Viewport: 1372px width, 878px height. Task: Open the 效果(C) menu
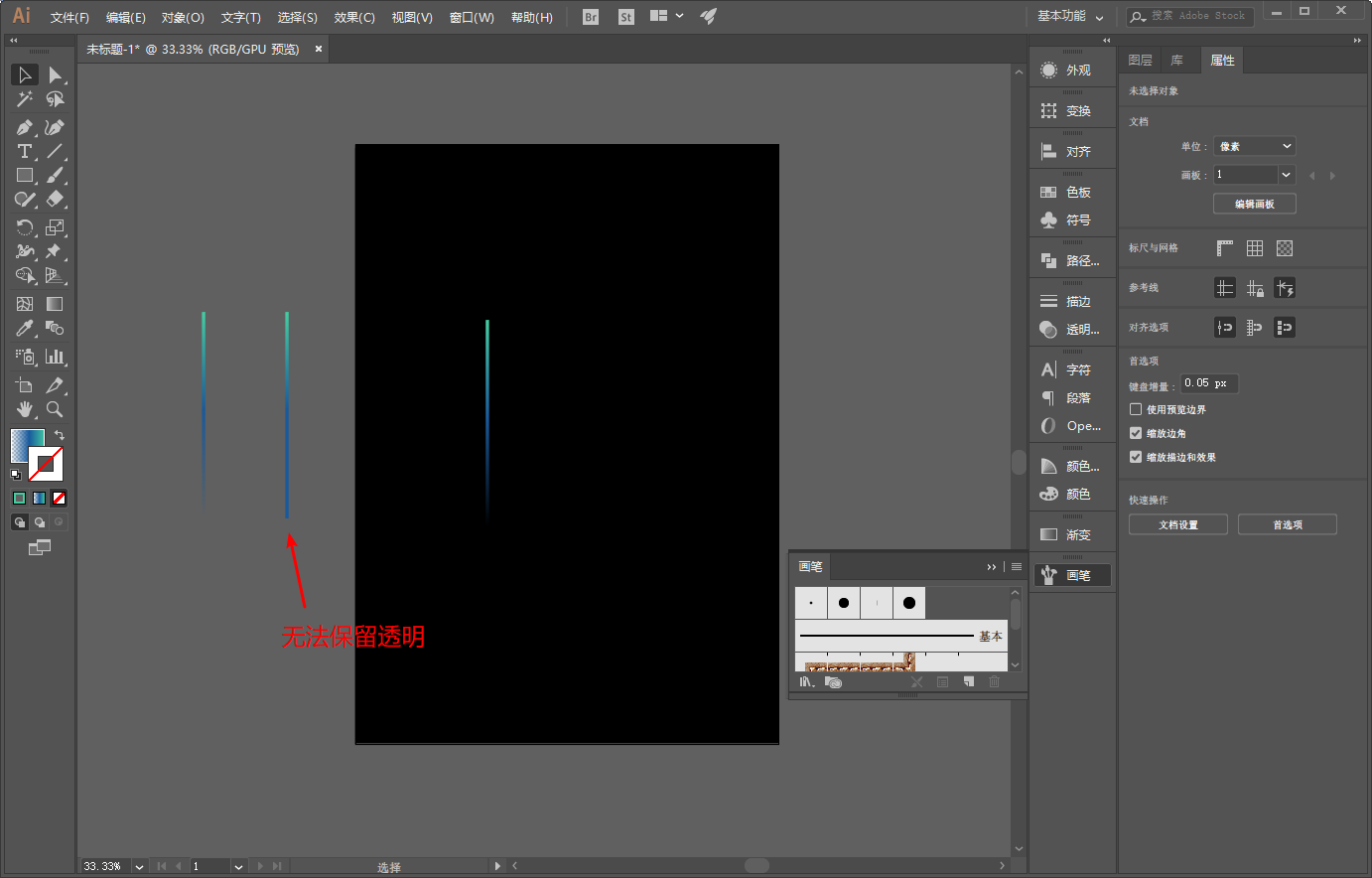click(354, 18)
